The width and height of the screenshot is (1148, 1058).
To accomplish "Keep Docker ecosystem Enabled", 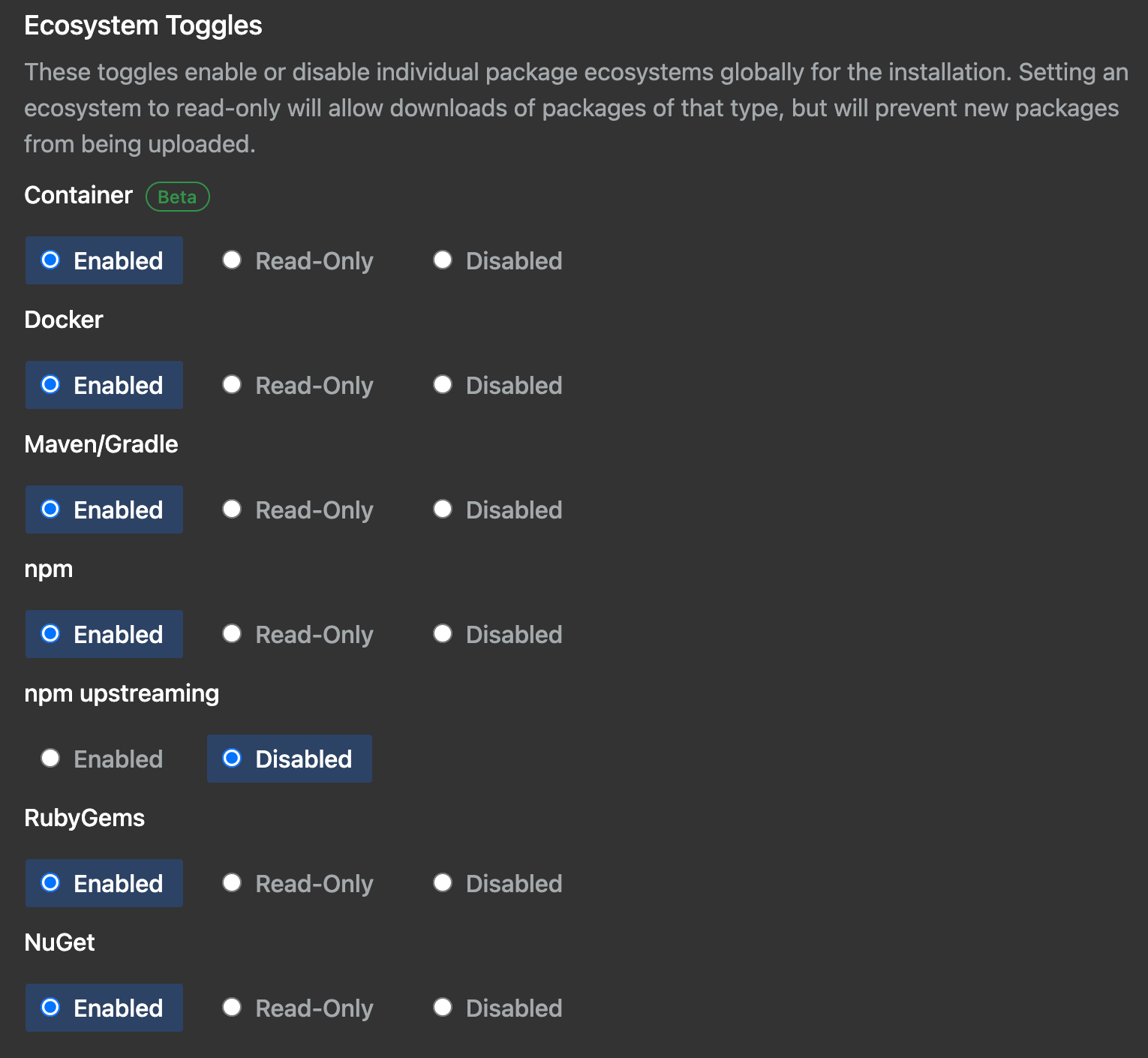I will (x=104, y=385).
